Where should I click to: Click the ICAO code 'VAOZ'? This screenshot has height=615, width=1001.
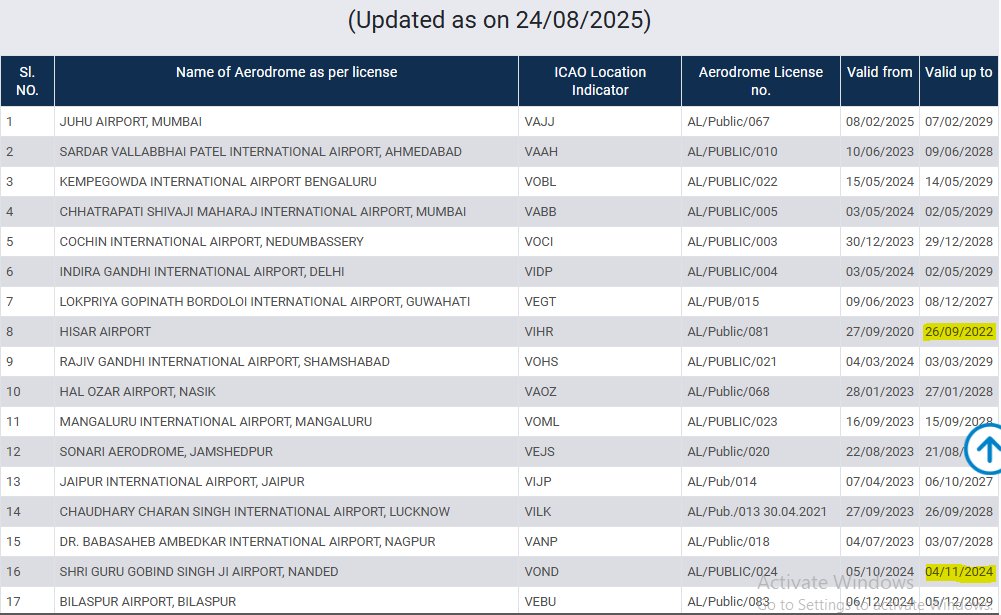[x=540, y=391]
